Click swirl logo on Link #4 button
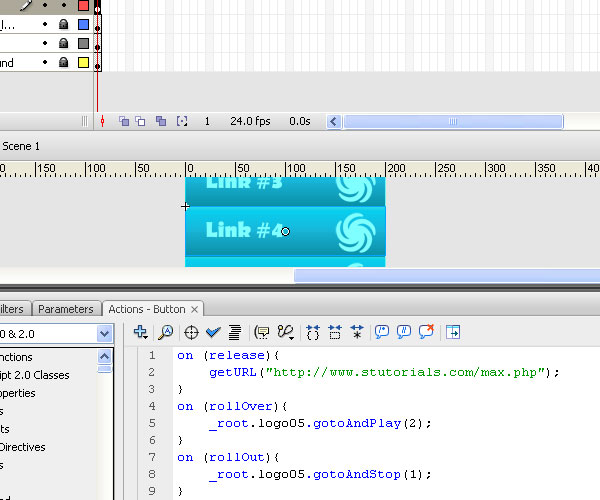Viewport: 600px width, 500px height. tap(355, 233)
